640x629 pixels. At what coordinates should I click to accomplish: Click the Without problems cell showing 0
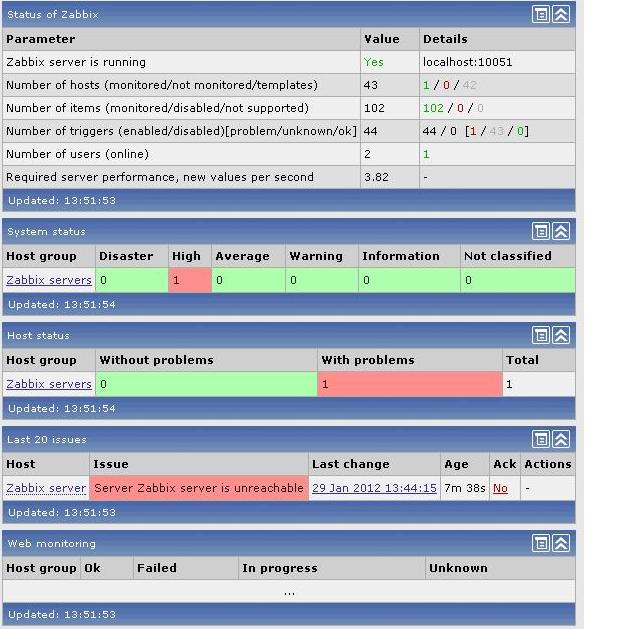pos(206,384)
